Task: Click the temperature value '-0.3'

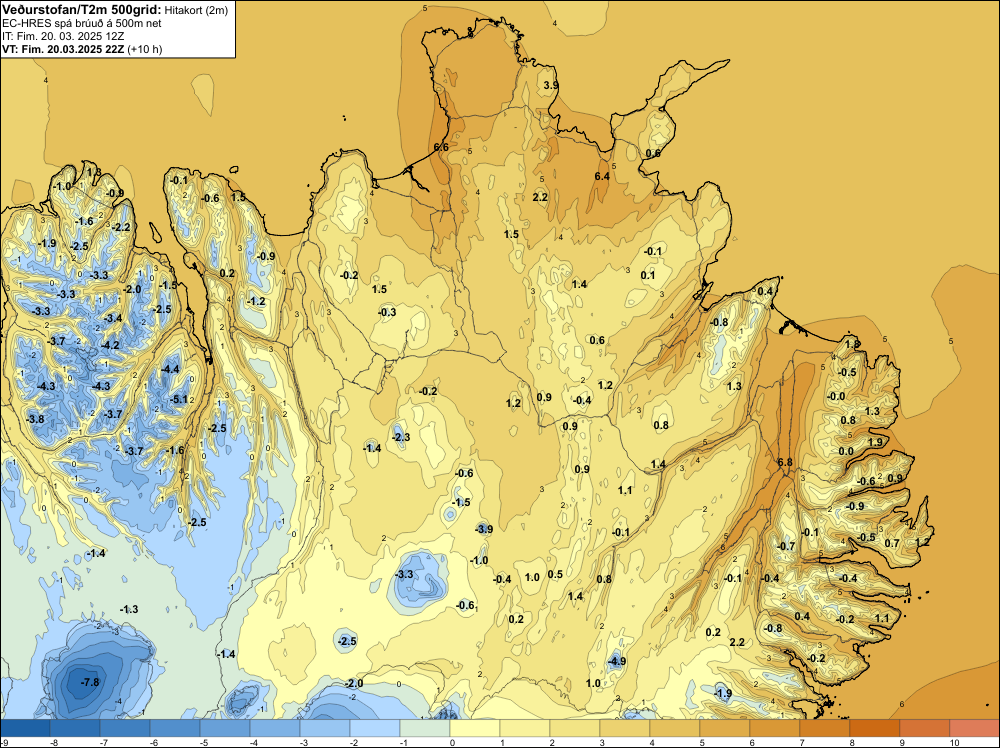Action: [387, 312]
